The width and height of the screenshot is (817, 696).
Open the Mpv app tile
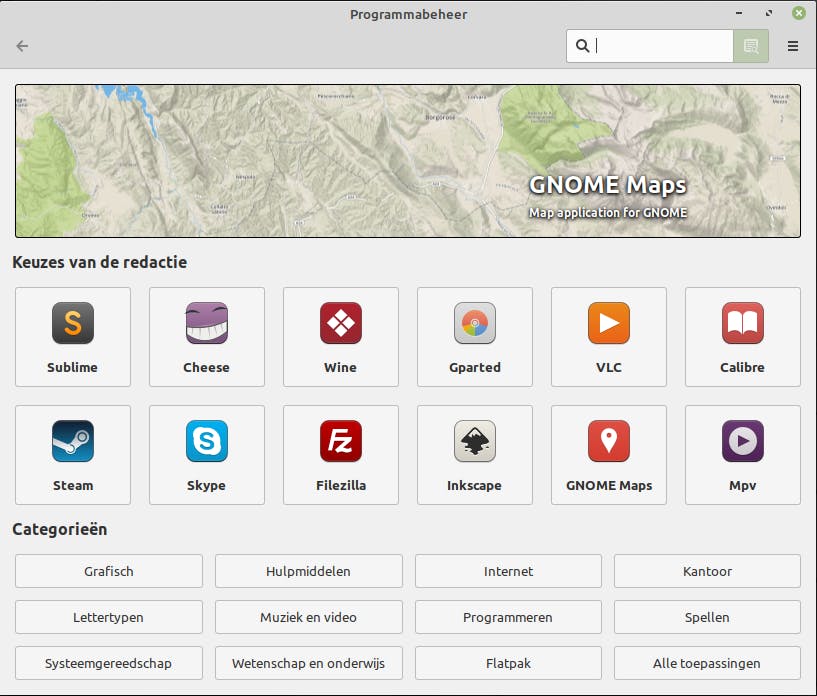tap(742, 455)
